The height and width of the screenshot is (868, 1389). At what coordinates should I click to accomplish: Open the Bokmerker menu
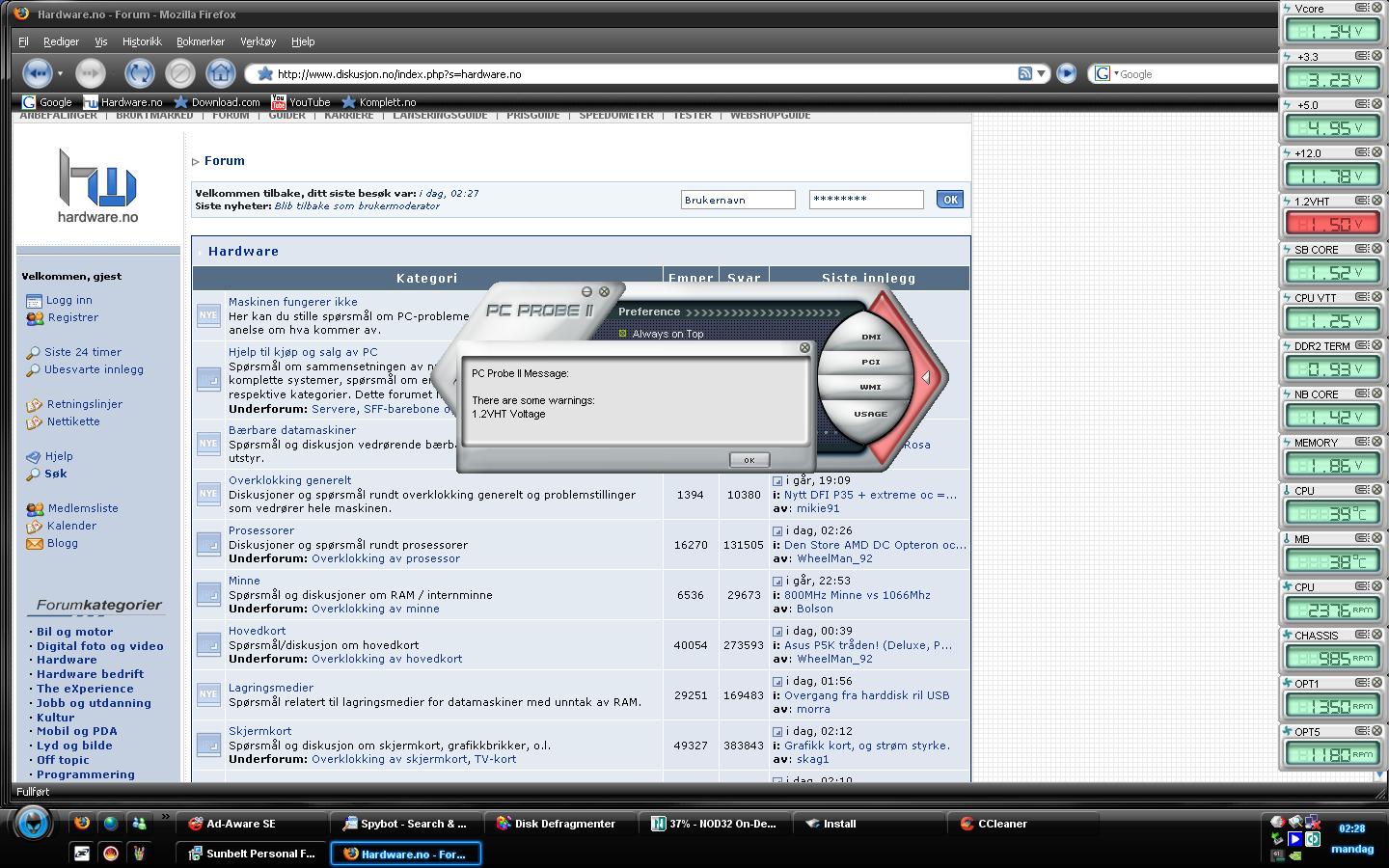coord(201,41)
